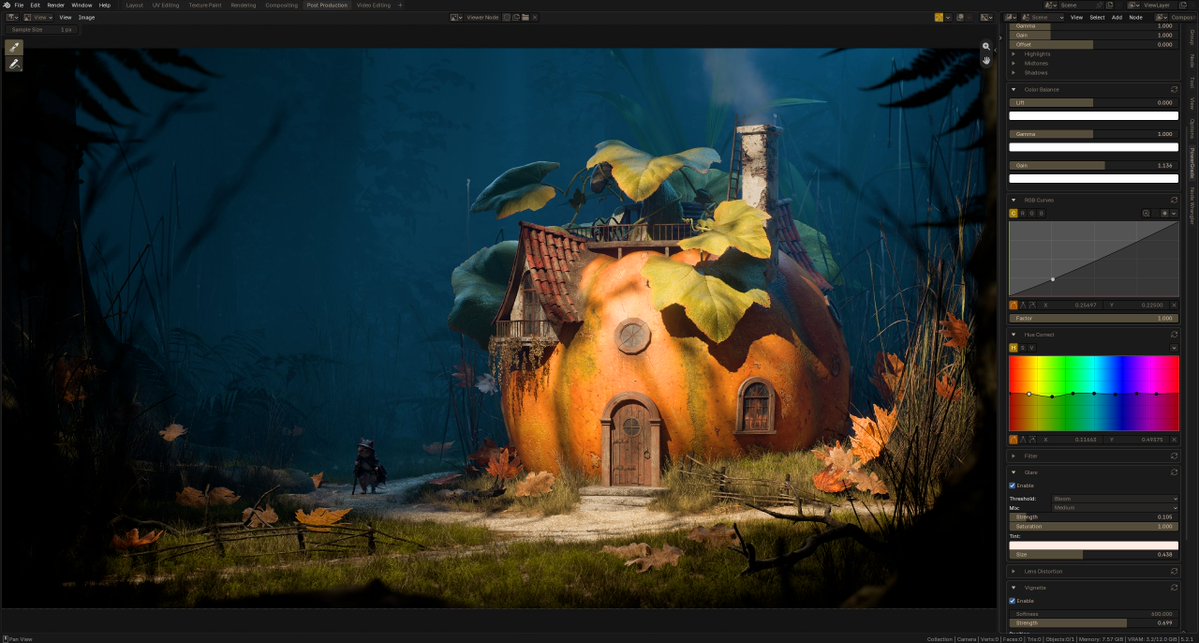Reset the Color Balance section icon

(1174, 89)
